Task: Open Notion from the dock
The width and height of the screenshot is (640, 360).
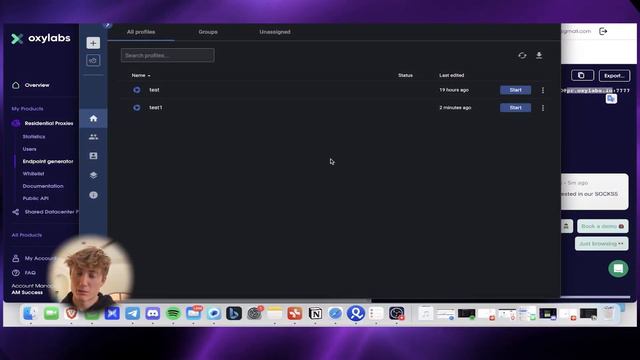Action: (315, 313)
